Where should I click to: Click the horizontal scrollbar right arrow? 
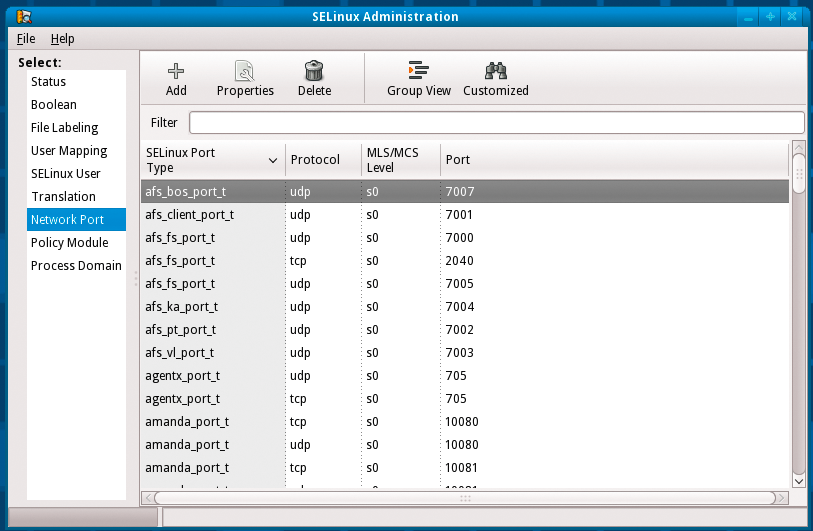(782, 498)
